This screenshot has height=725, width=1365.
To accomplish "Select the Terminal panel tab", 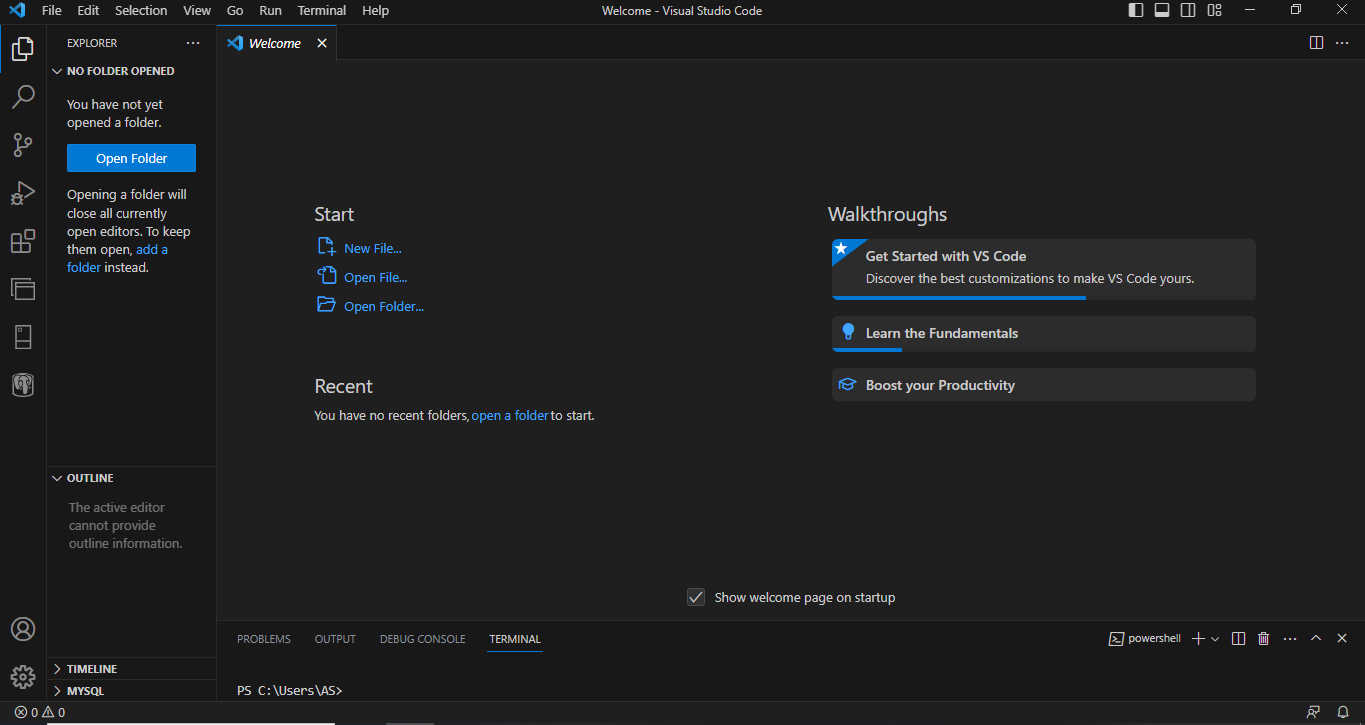I will click(x=515, y=638).
